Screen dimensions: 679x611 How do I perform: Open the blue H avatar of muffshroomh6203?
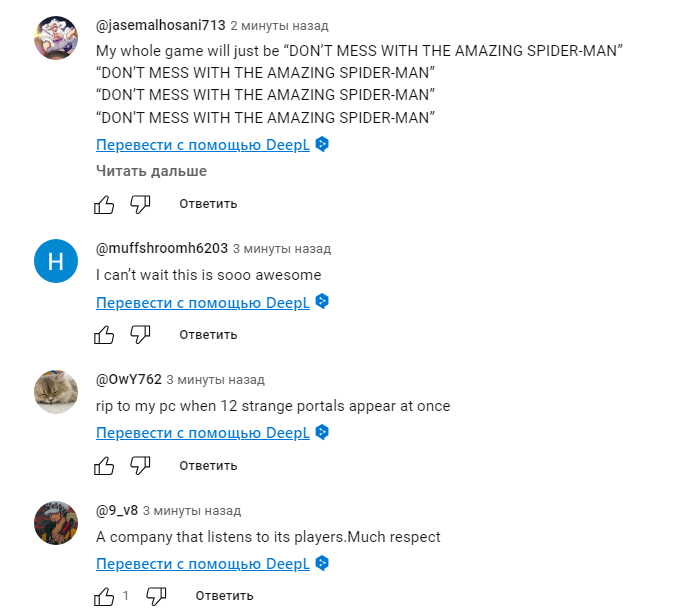tap(56, 261)
